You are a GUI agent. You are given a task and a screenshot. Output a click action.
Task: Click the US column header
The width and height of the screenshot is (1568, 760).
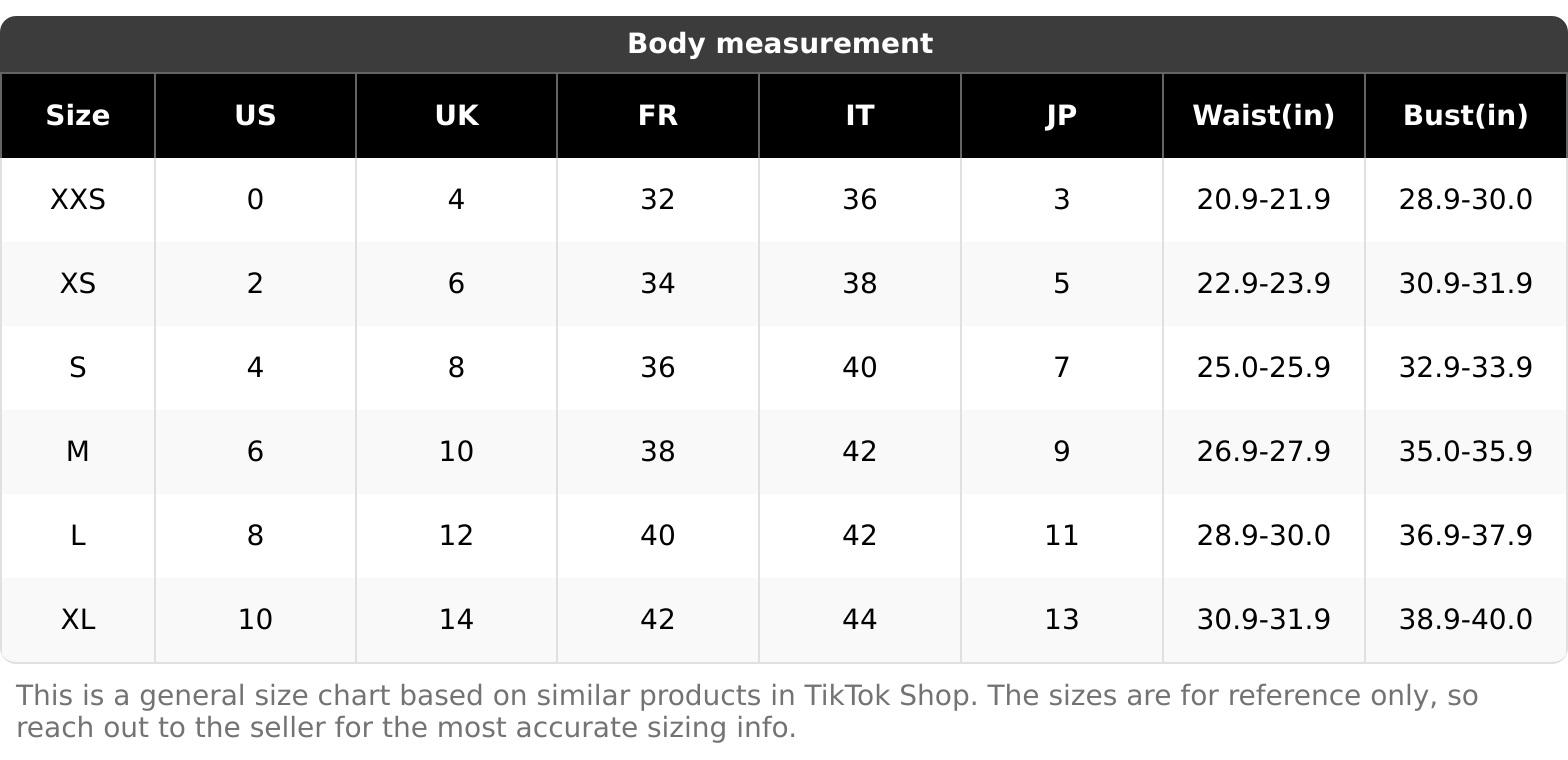coord(255,116)
